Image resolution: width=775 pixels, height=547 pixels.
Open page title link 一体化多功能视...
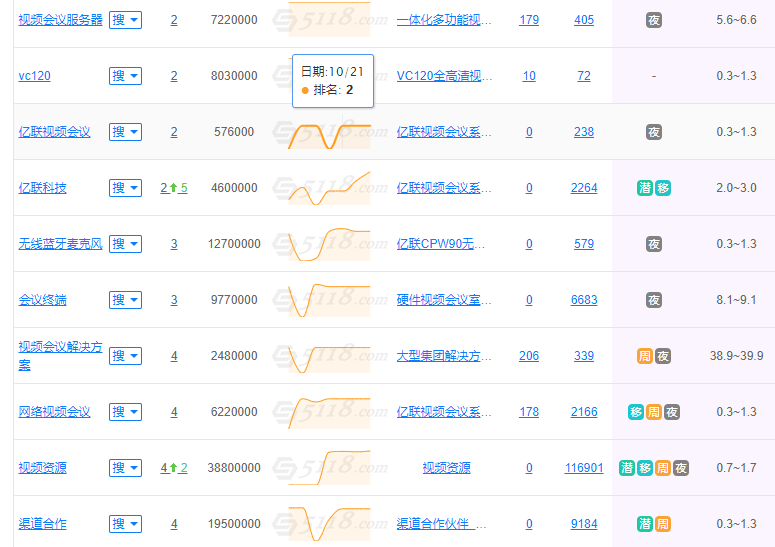[444, 20]
